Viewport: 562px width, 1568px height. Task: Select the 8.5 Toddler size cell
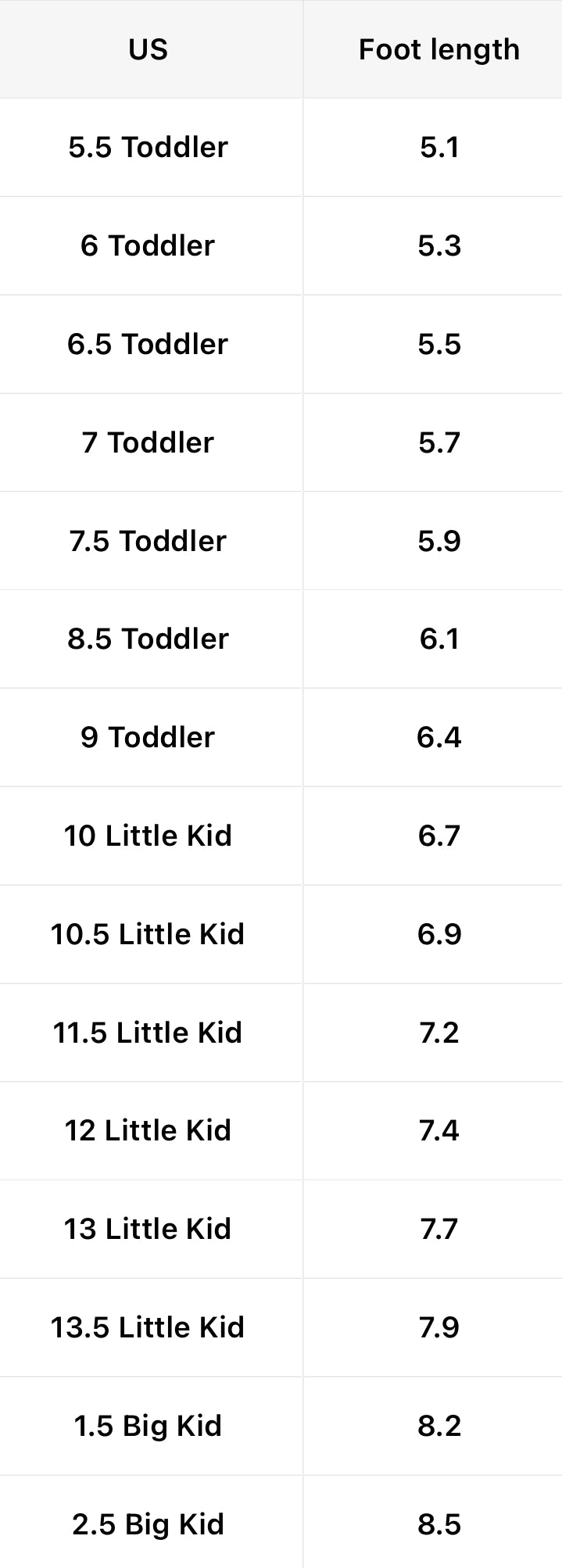tap(148, 639)
